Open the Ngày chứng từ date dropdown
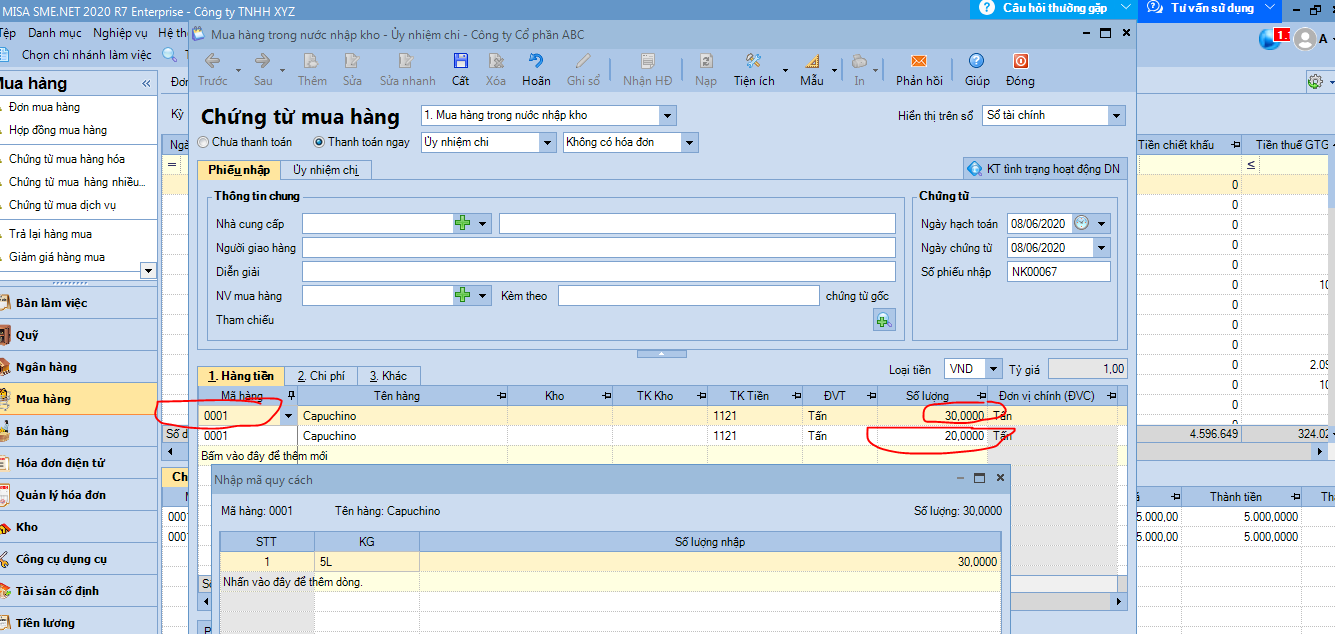 coord(1102,247)
